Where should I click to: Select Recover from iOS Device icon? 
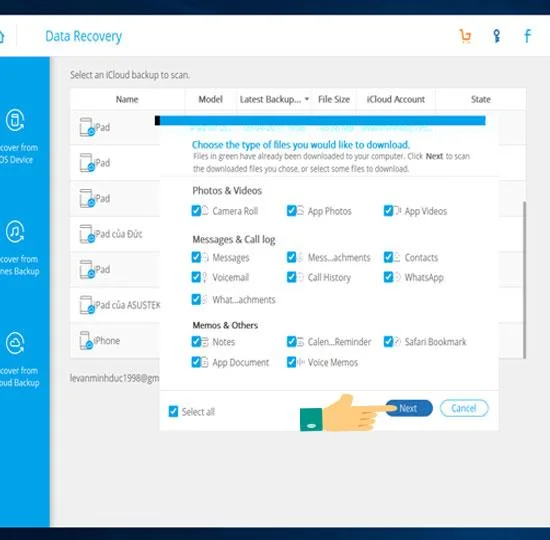[x=15, y=120]
